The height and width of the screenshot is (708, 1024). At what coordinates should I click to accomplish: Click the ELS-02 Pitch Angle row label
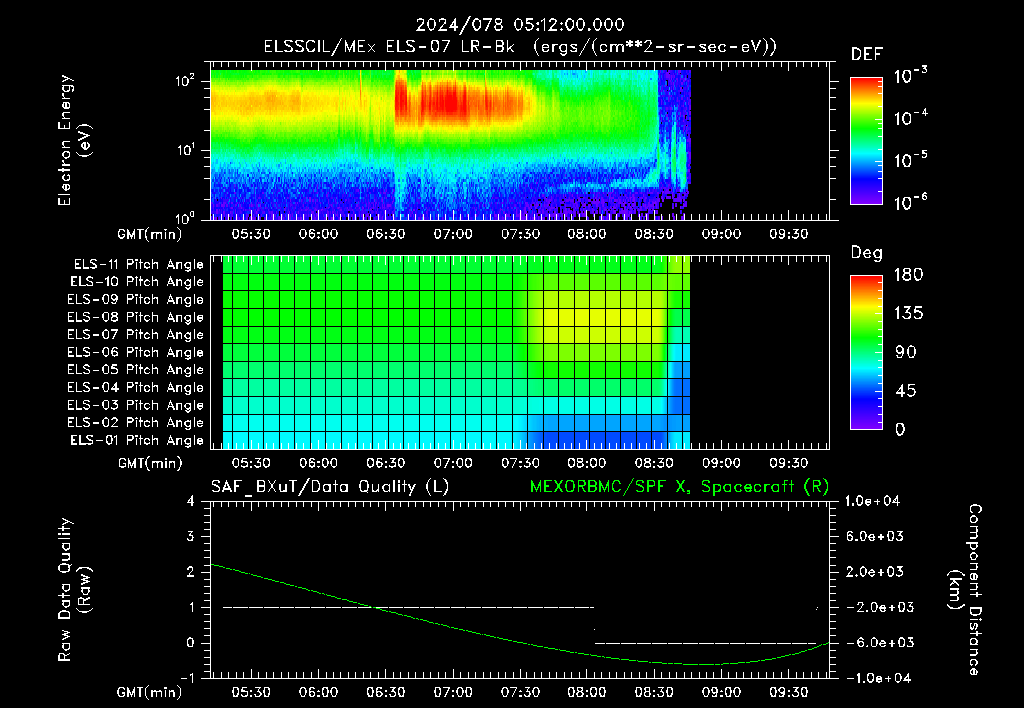[x=136, y=423]
